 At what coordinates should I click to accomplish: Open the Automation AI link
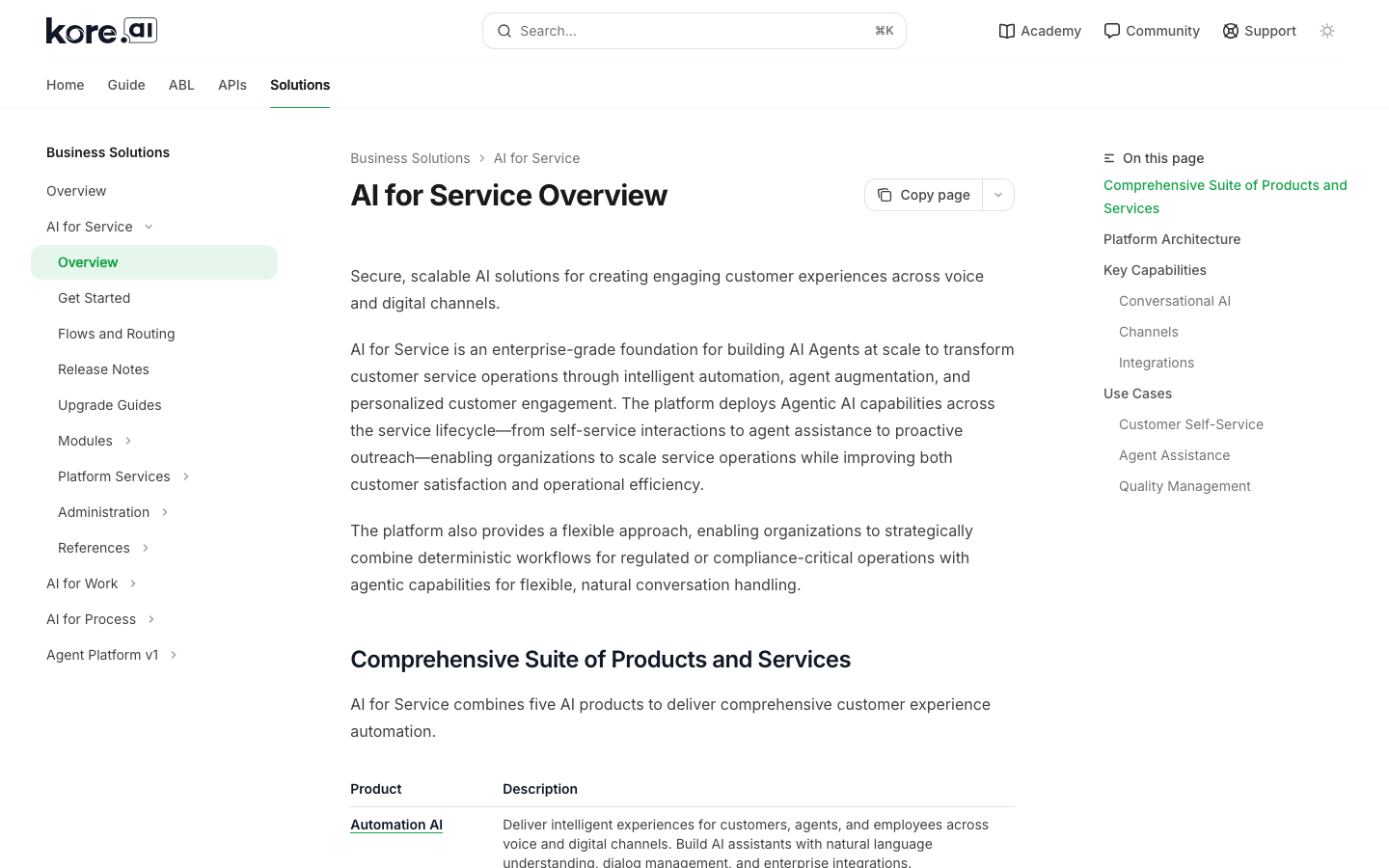396,825
